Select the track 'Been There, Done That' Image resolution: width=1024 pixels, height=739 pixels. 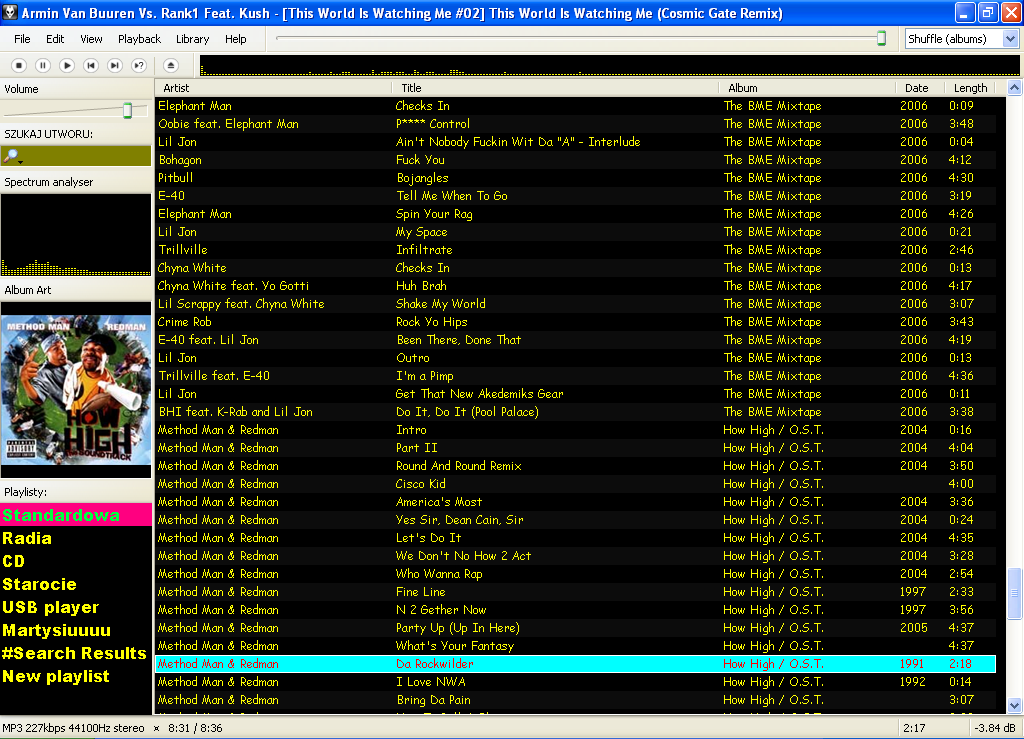(575, 340)
